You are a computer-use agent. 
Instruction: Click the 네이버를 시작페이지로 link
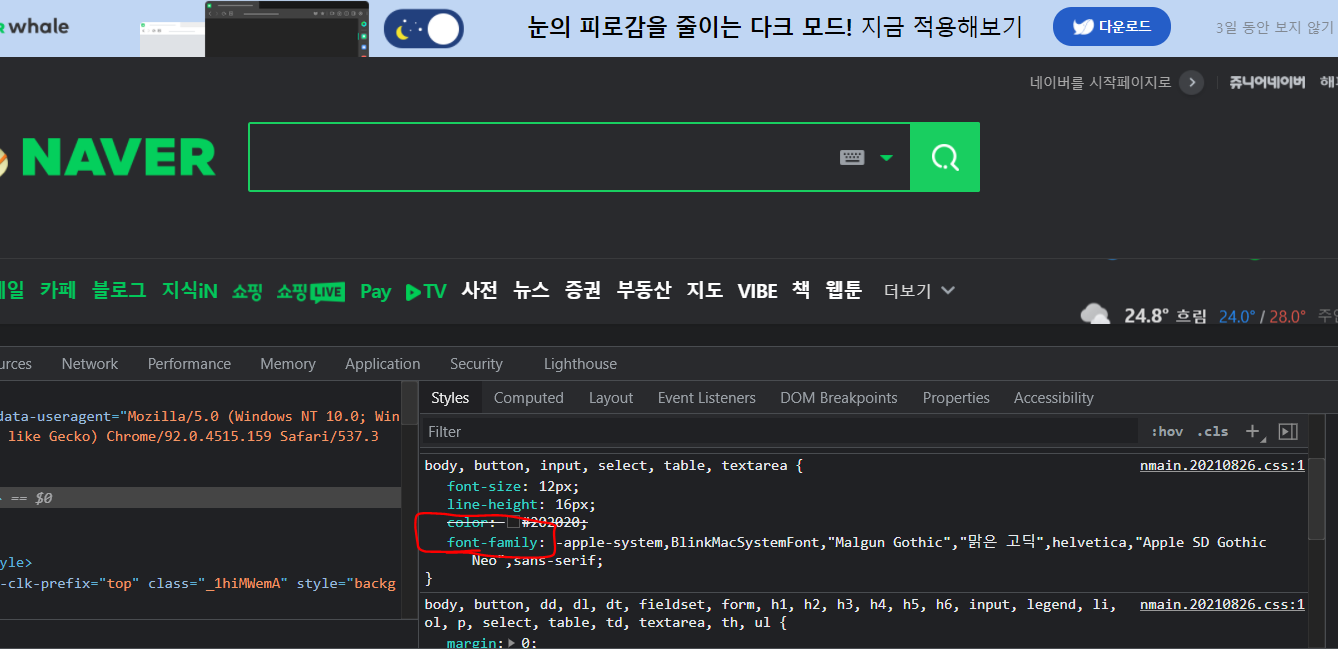[1100, 83]
